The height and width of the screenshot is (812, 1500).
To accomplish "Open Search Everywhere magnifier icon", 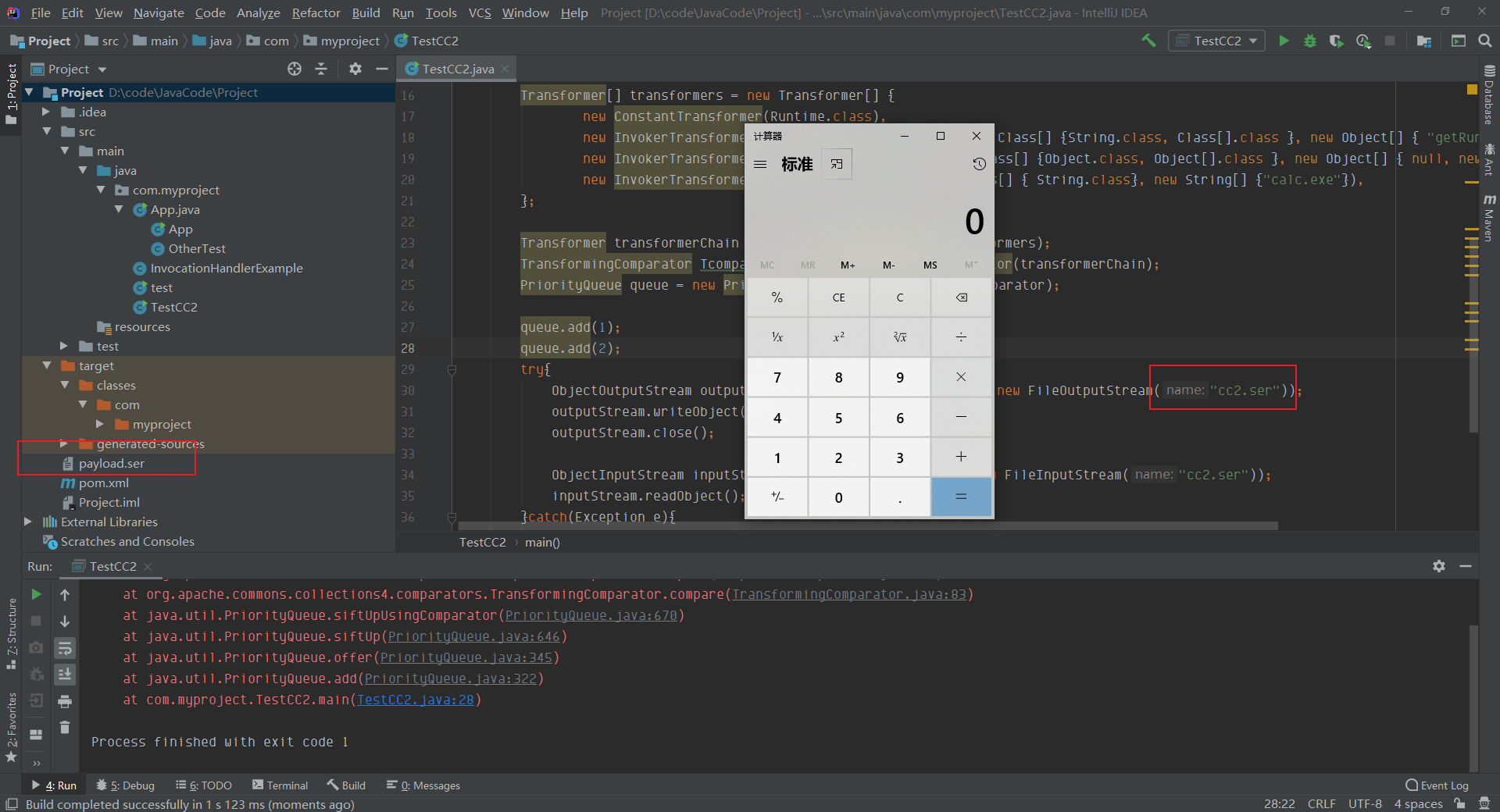I will [1485, 41].
